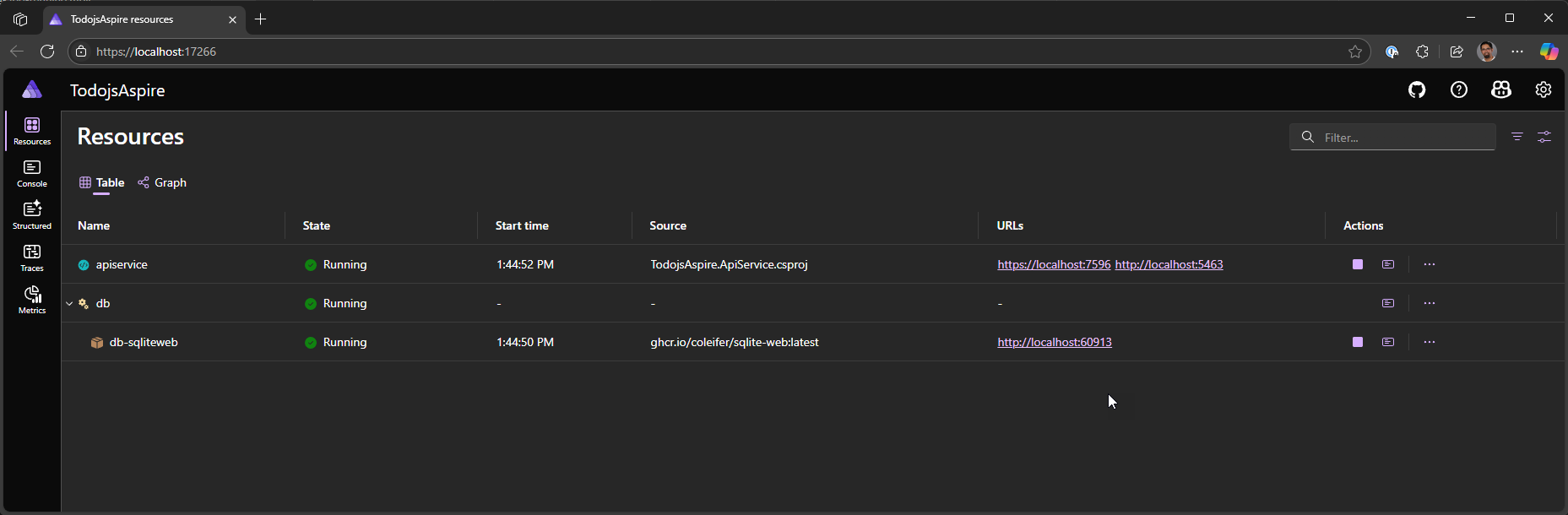Close the TodojsAspire resources tab
1568x515 pixels.
233,19
